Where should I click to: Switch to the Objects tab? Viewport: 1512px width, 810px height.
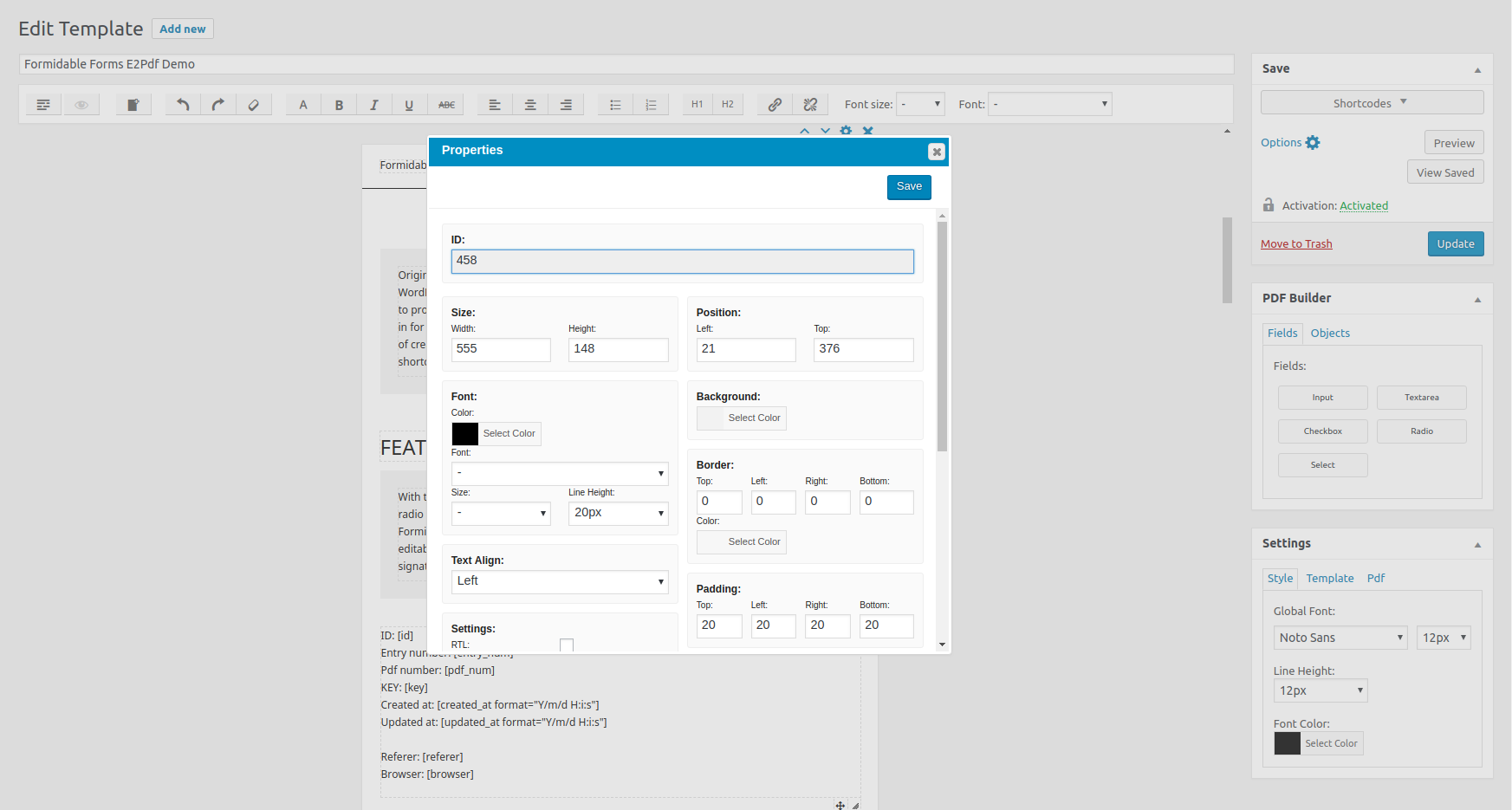point(1330,334)
